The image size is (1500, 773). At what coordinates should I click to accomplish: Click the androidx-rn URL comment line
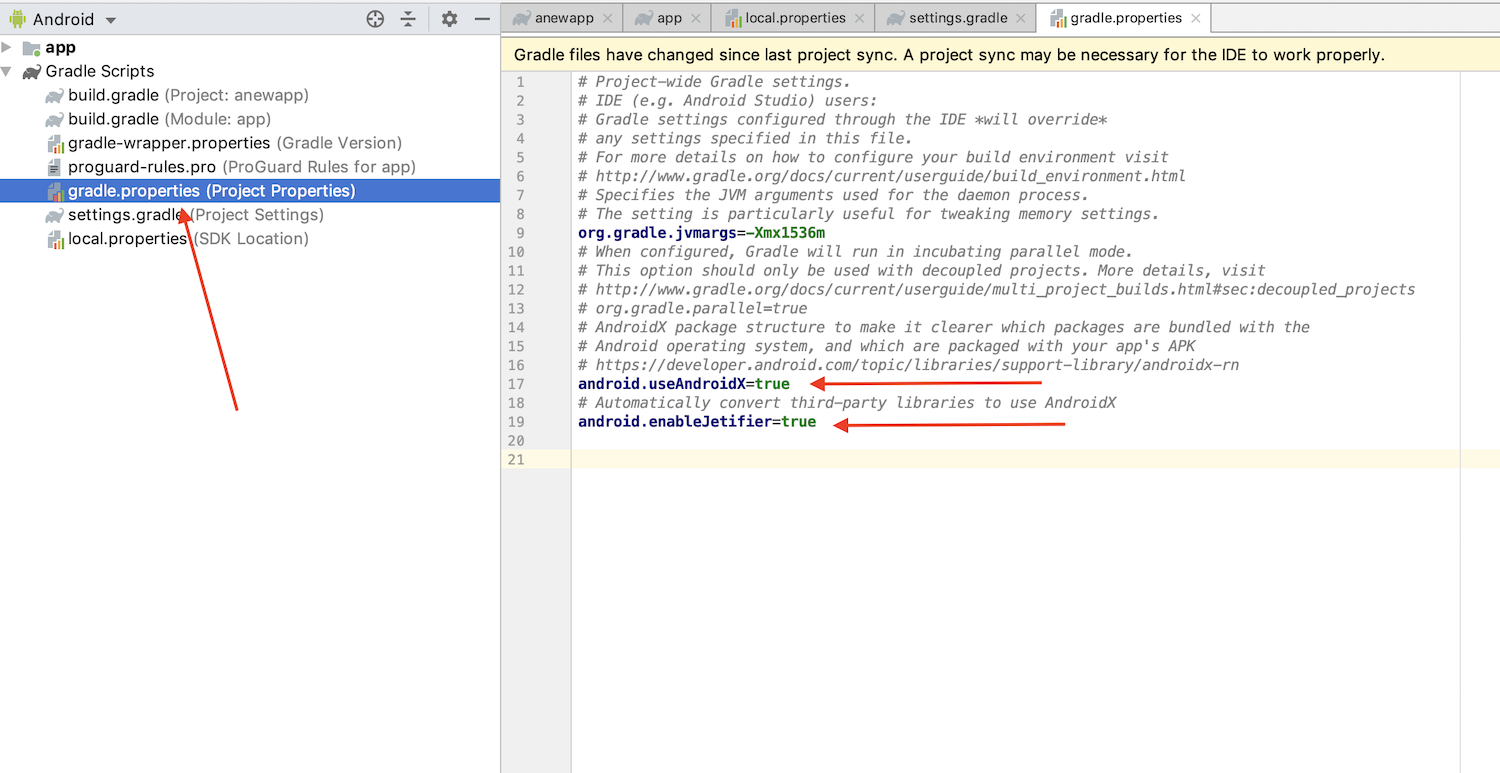[x=909, y=365]
